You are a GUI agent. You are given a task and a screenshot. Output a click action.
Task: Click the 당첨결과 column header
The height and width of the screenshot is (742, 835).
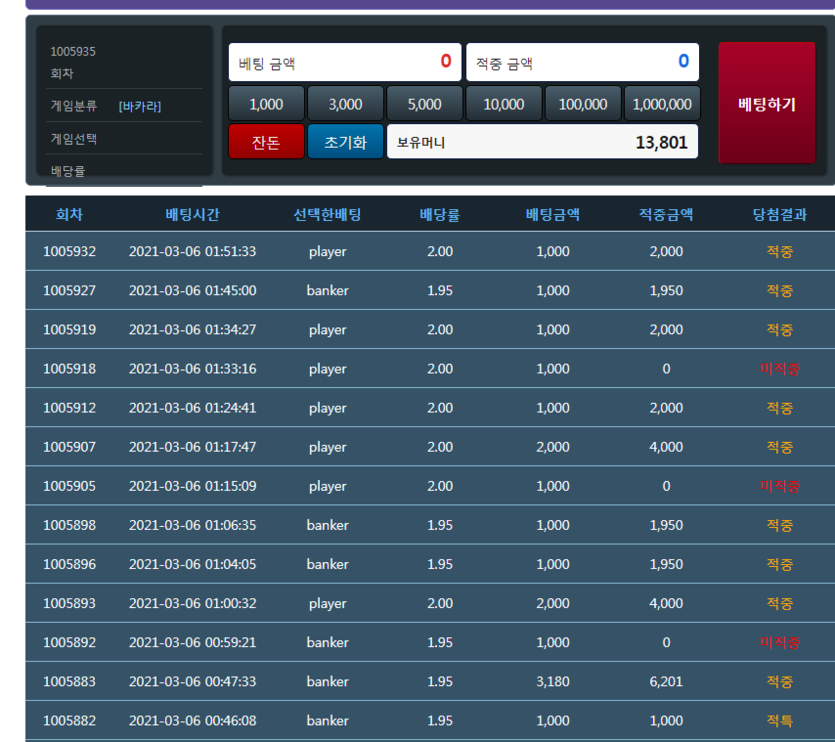click(x=780, y=215)
